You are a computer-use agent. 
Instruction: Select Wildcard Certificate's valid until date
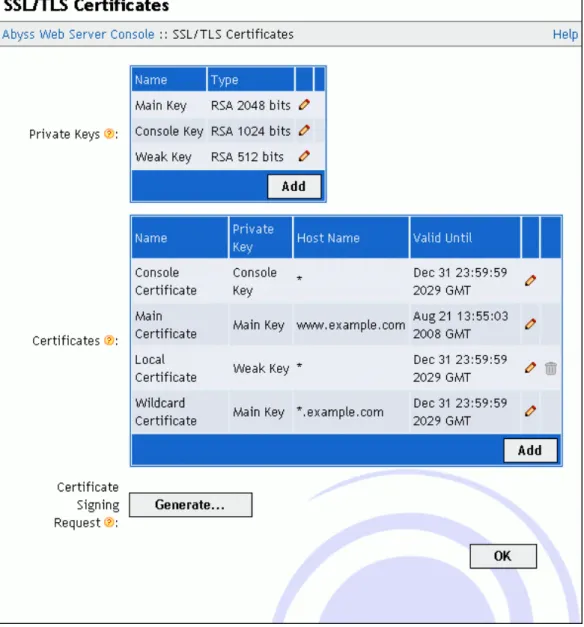tap(460, 411)
